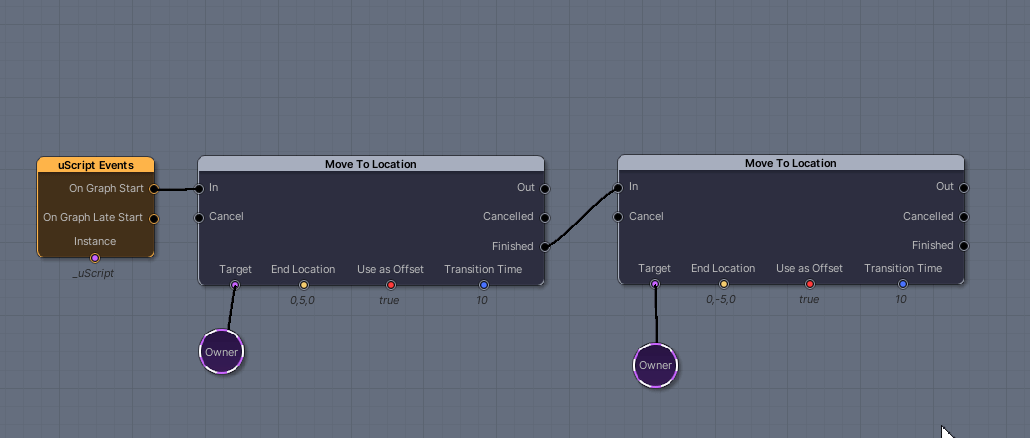Click the On Graph Start output socket
The image size is (1030, 438).
153,188
